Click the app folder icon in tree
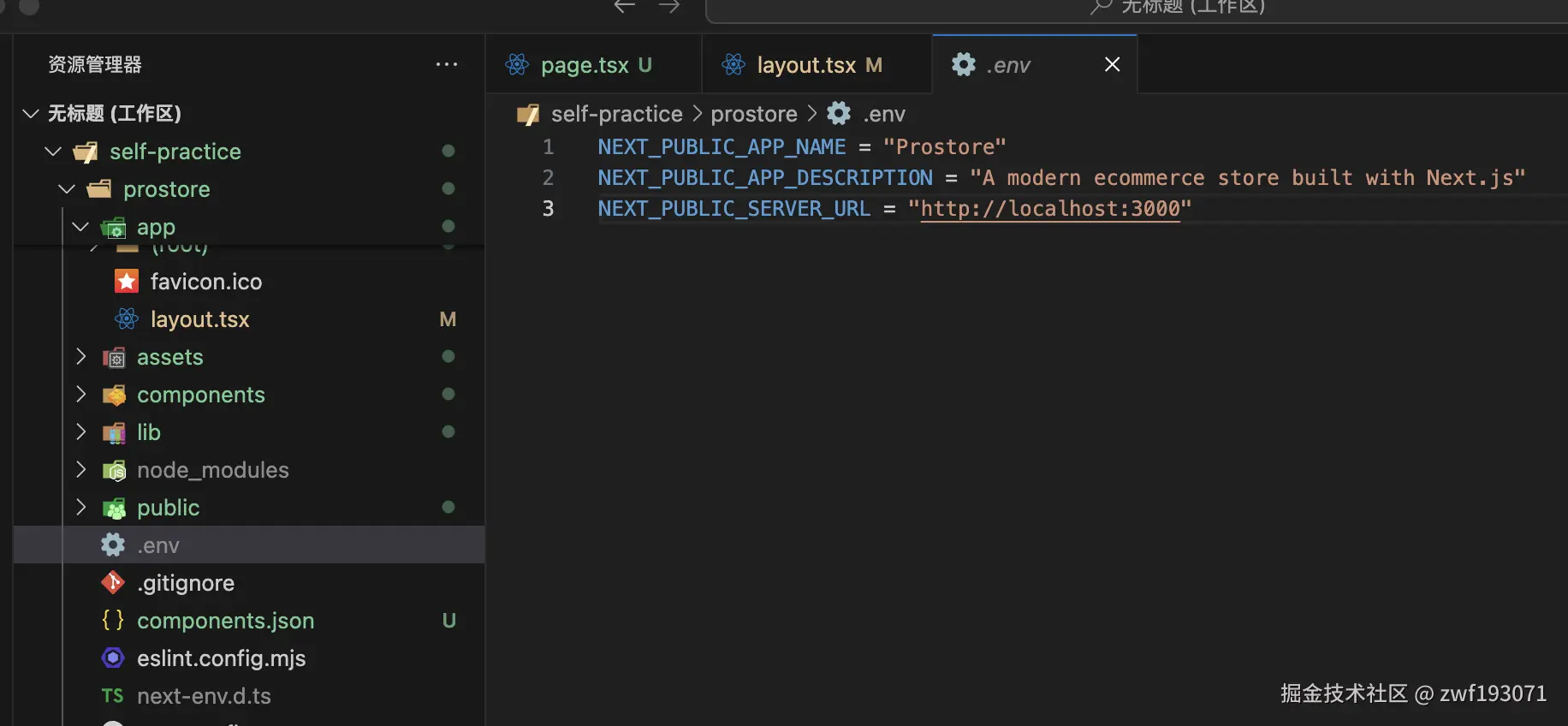1568x726 pixels. (x=113, y=228)
